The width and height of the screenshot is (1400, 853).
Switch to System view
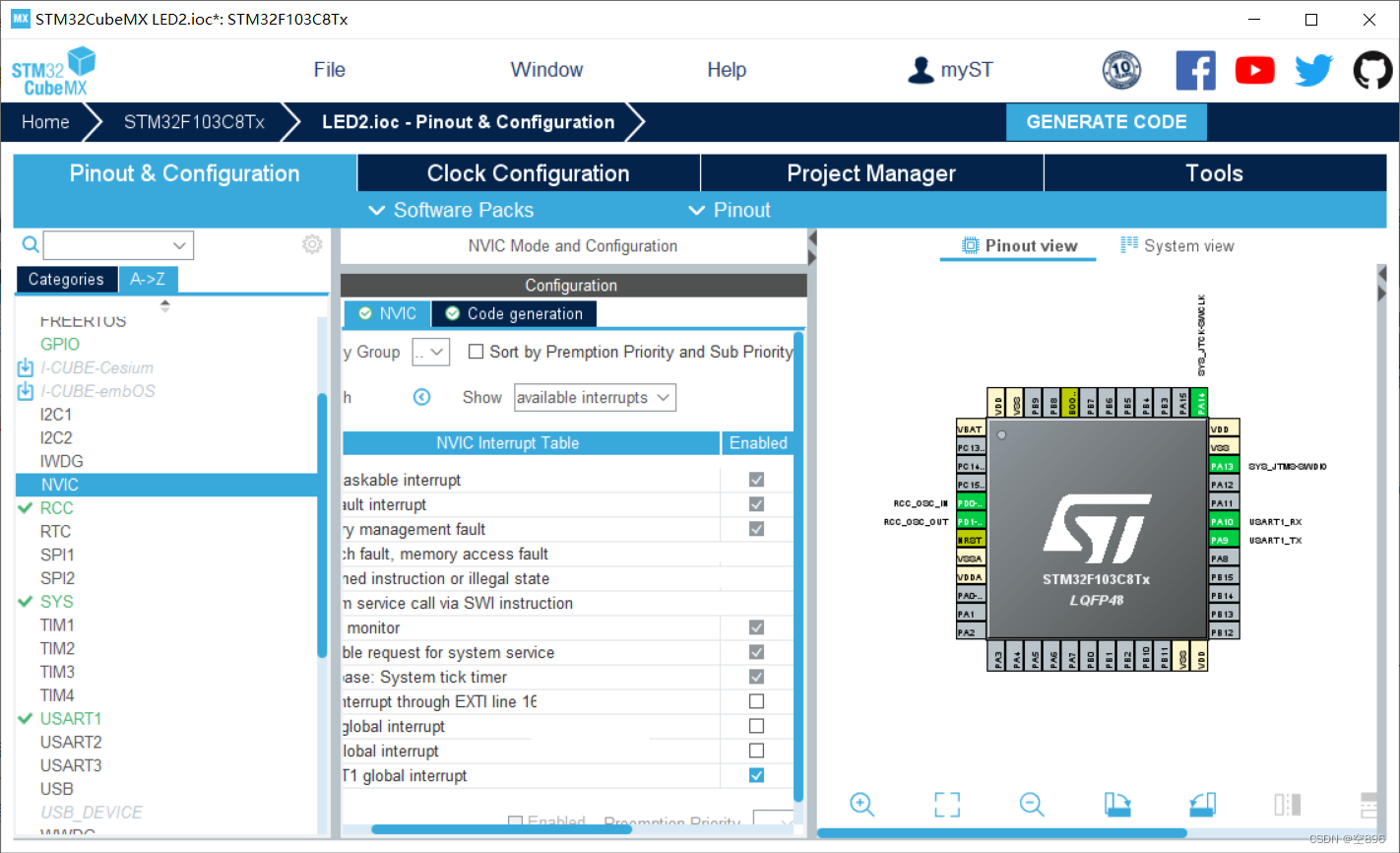tap(1177, 246)
